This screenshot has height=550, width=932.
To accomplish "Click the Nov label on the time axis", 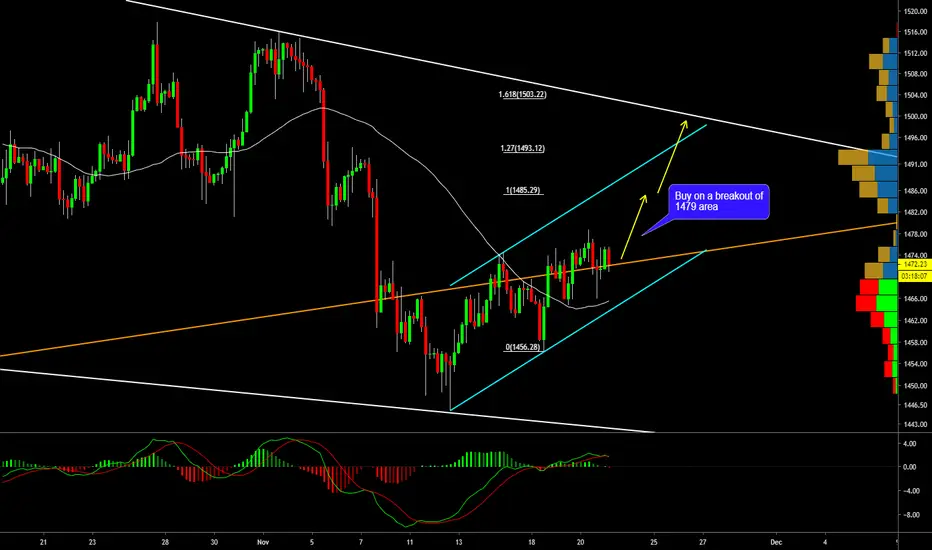I will point(263,542).
